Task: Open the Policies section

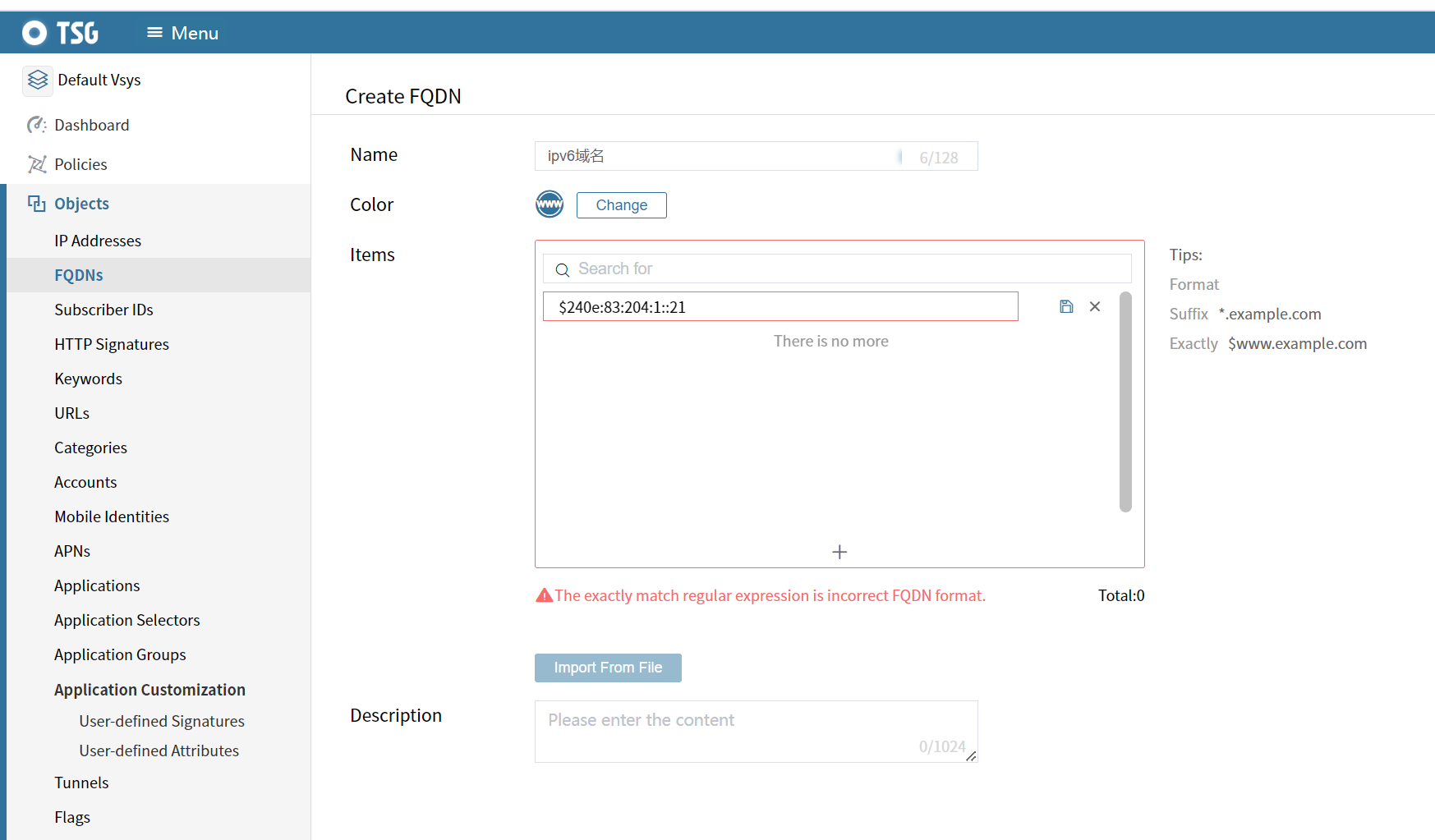Action: [x=80, y=164]
